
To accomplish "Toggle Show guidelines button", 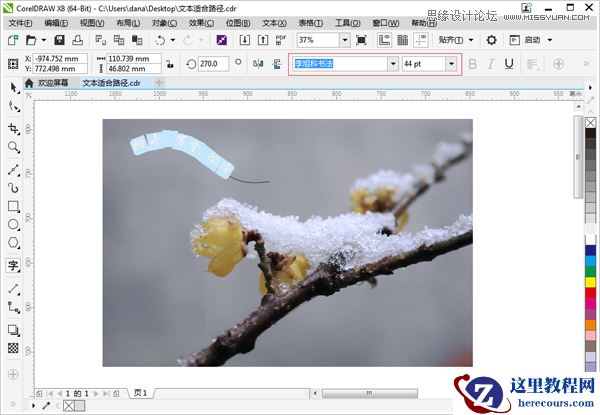I will (421, 40).
